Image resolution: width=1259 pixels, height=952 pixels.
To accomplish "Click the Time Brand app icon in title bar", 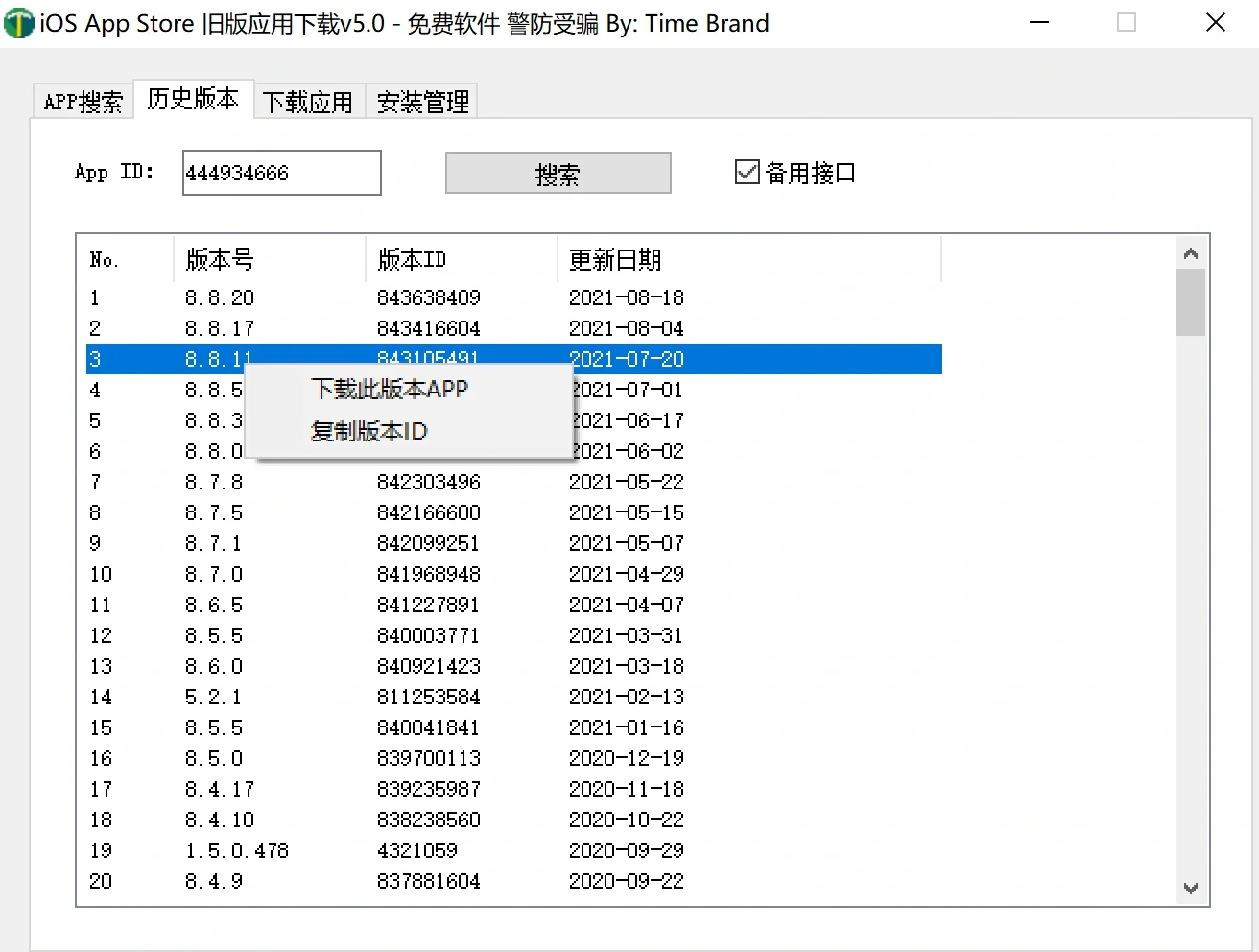I will coord(19,22).
